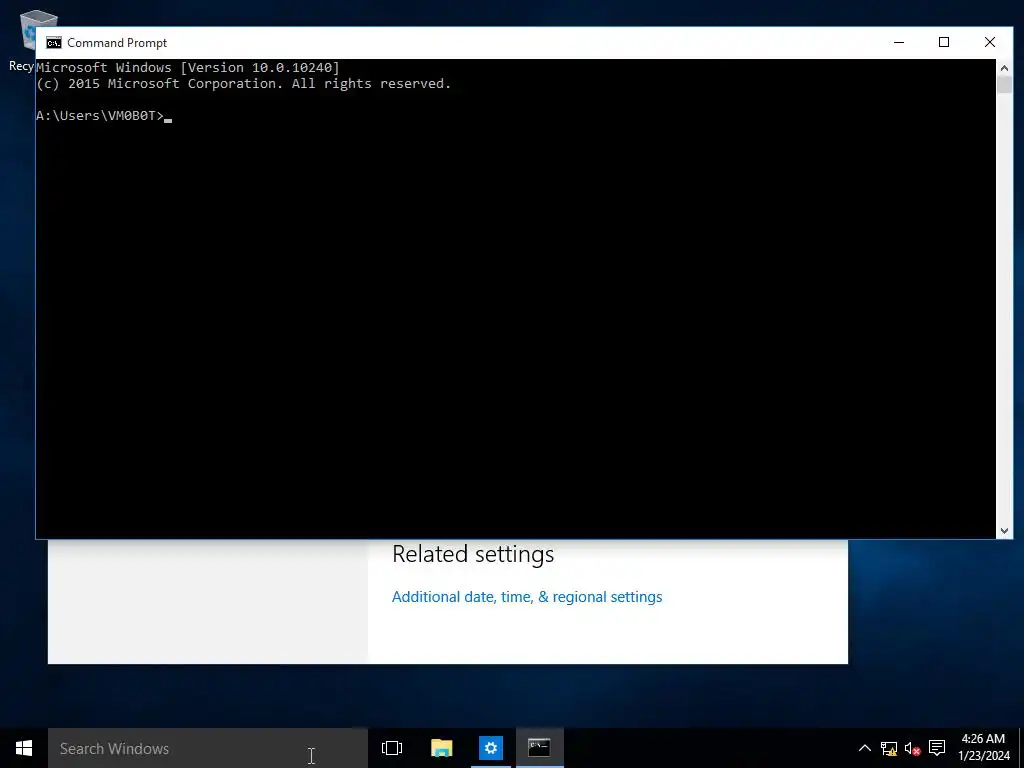
Task: Open the network status tray icon
Action: 889,748
